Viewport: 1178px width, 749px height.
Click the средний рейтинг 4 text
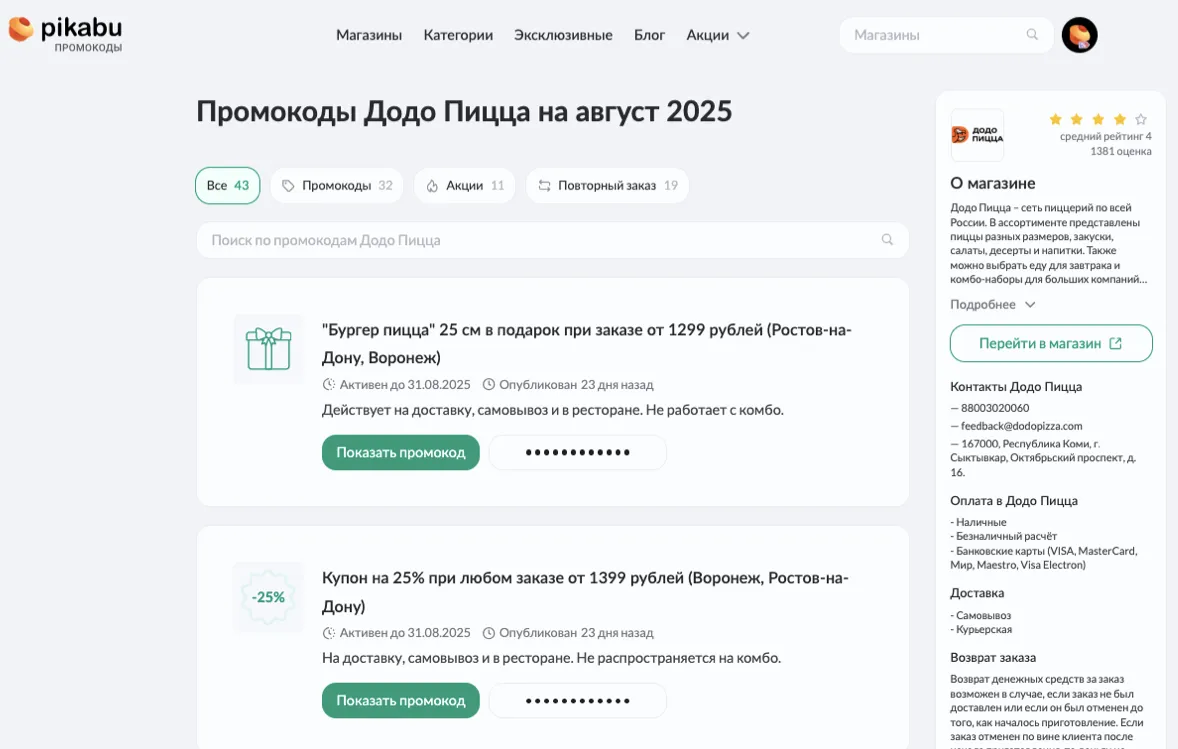point(1105,136)
